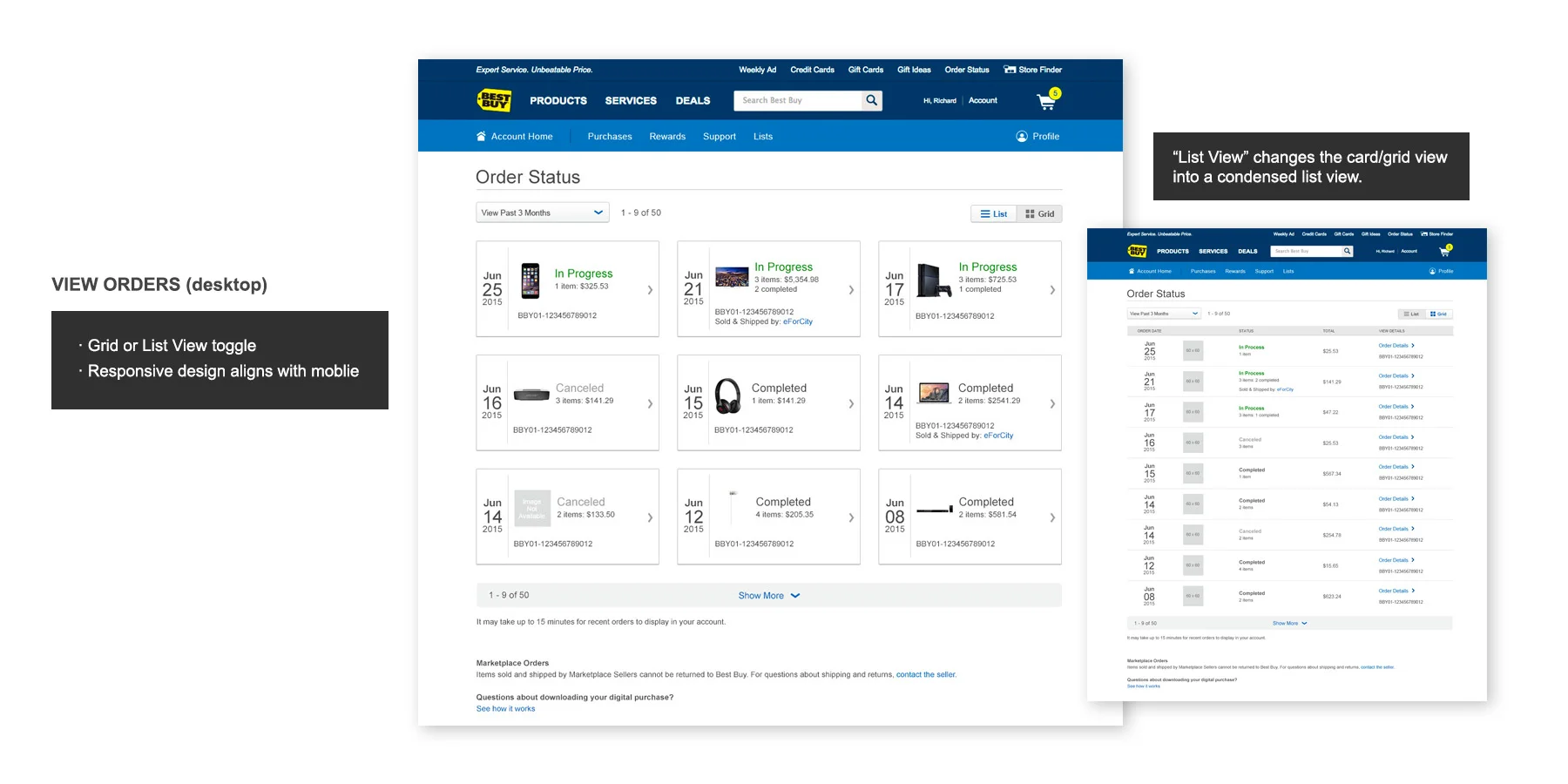Viewport: 1568px width, 784px height.
Task: Click the Best Buy logo in small mockup
Action: coord(1138,251)
